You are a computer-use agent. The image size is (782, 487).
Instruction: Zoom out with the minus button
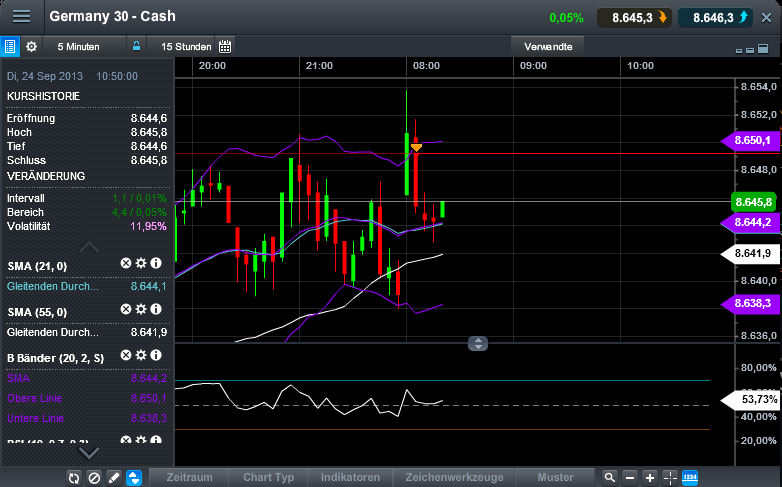click(x=630, y=478)
